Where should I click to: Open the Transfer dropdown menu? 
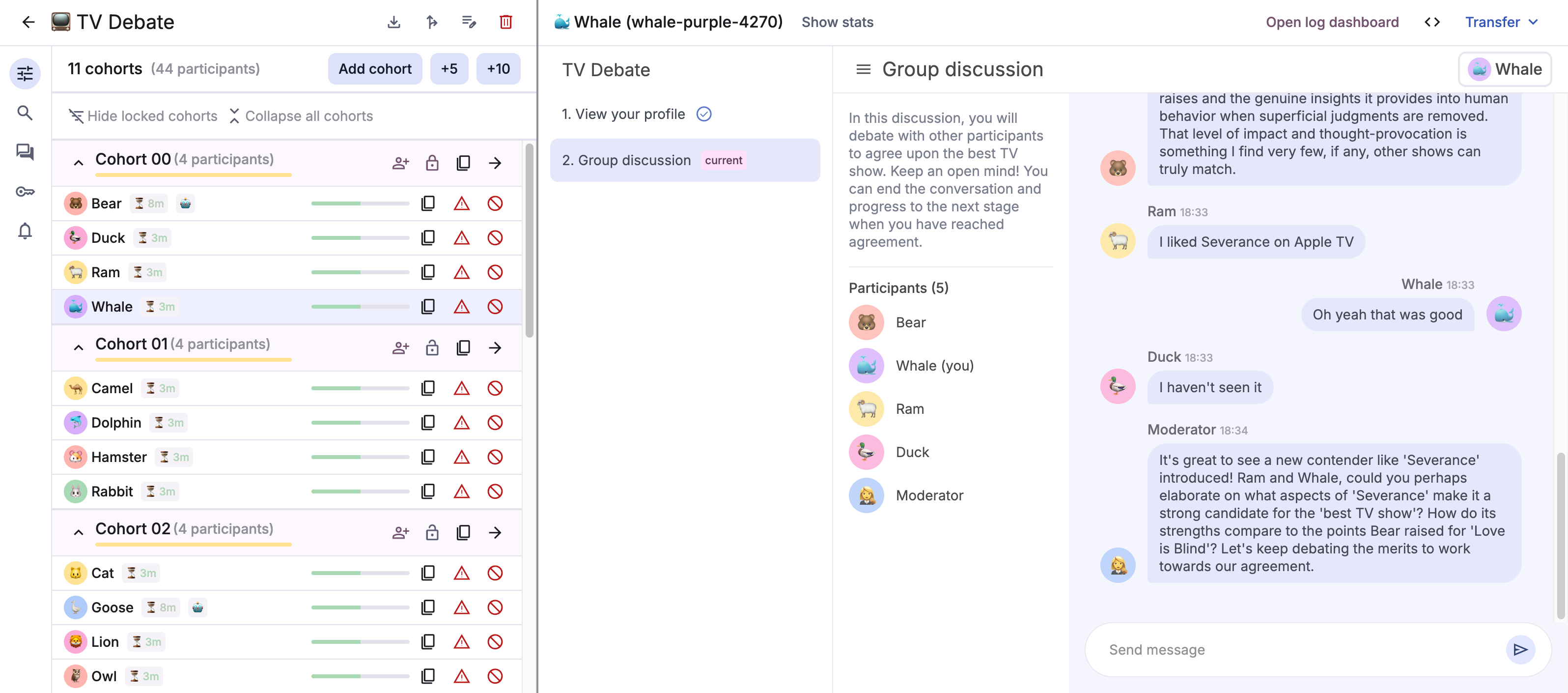(x=1501, y=22)
